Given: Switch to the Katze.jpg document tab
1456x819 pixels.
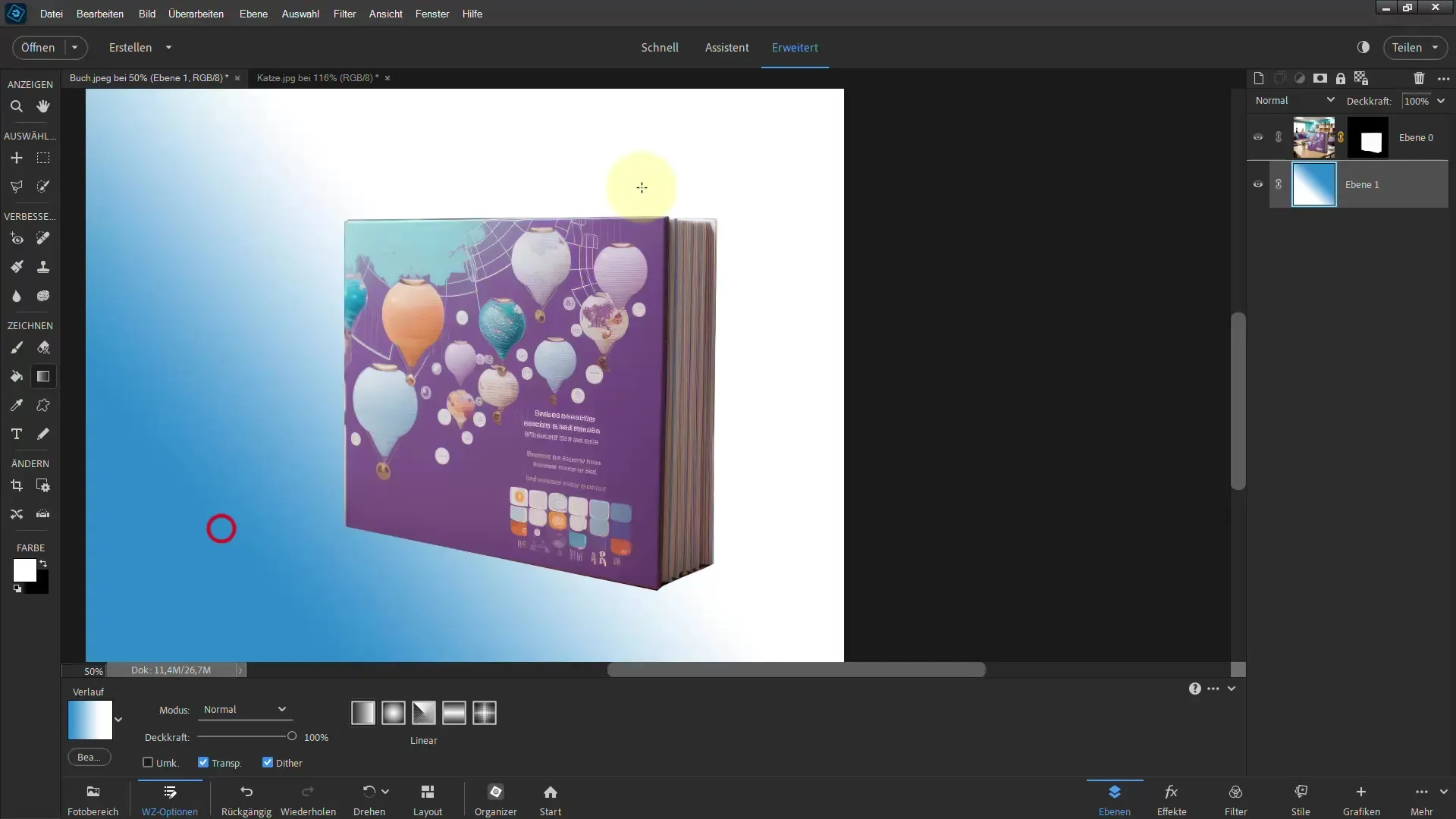Looking at the screenshot, I should 318,78.
